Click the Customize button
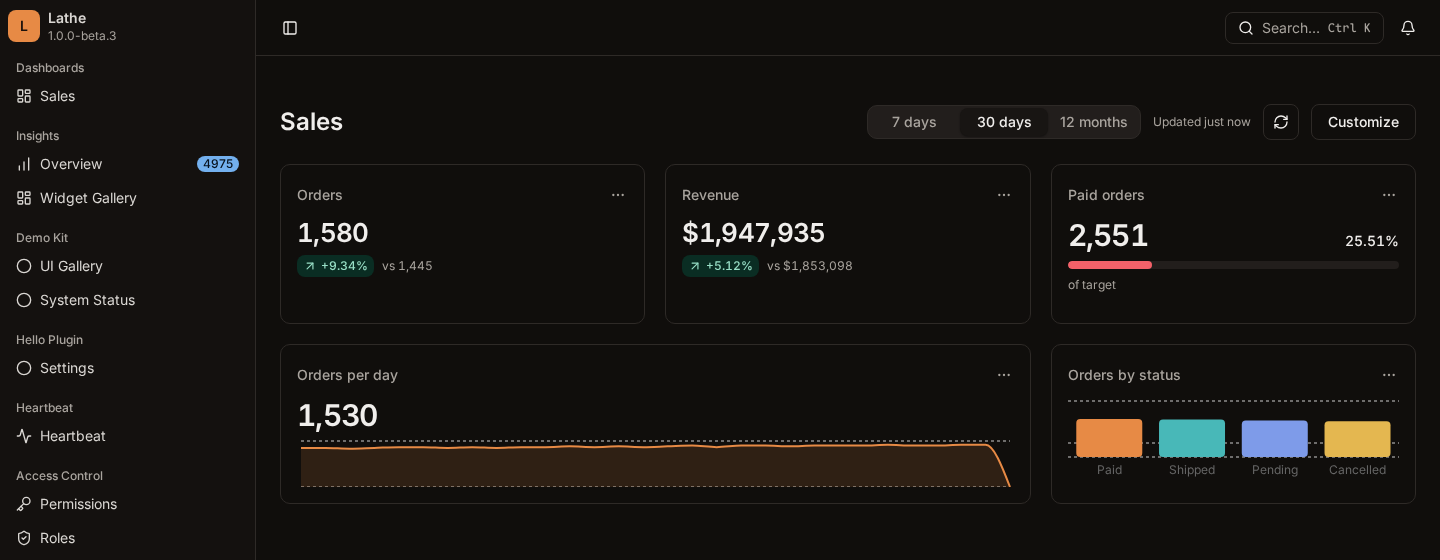Viewport: 1440px width, 560px height. point(1363,122)
